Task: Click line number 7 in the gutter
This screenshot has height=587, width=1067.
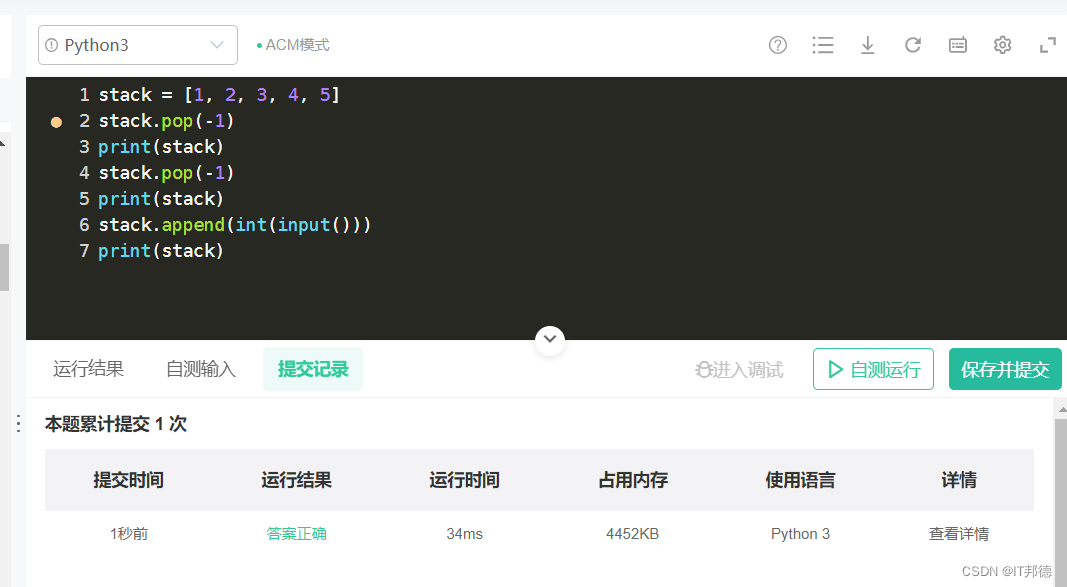Action: (x=84, y=251)
